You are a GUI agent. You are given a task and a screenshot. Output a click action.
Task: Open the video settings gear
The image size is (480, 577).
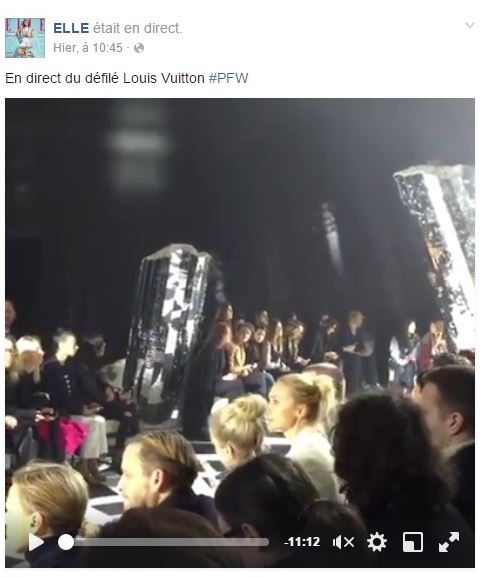coord(377,542)
